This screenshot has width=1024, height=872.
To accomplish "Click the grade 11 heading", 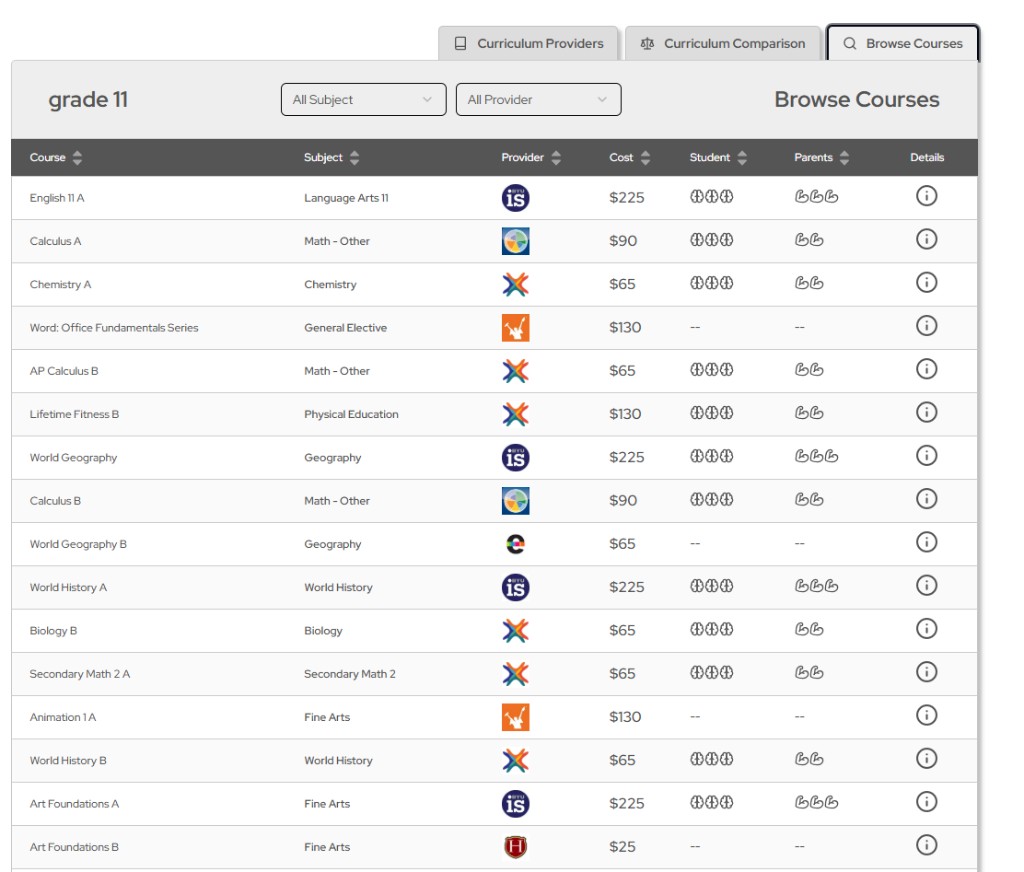I will point(88,99).
